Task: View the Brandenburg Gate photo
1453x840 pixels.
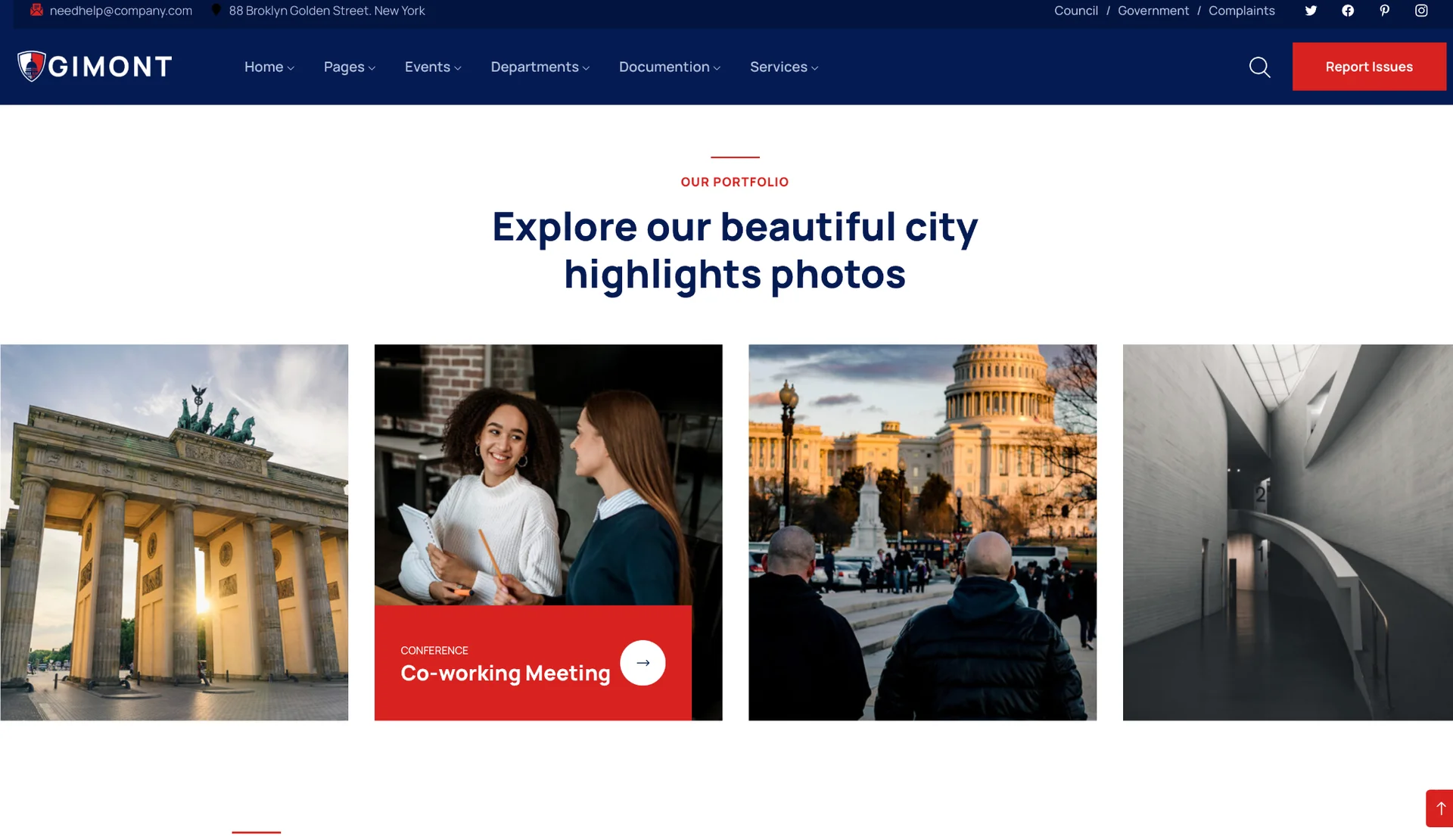Action: tap(174, 532)
